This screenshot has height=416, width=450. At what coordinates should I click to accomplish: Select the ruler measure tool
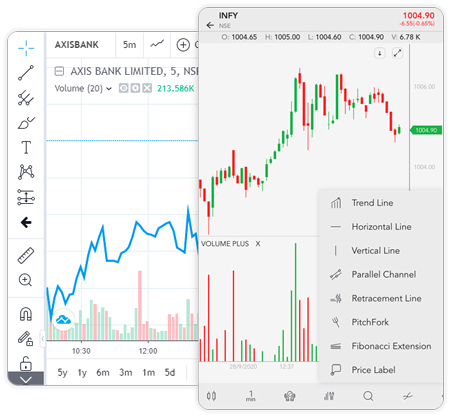(x=26, y=256)
